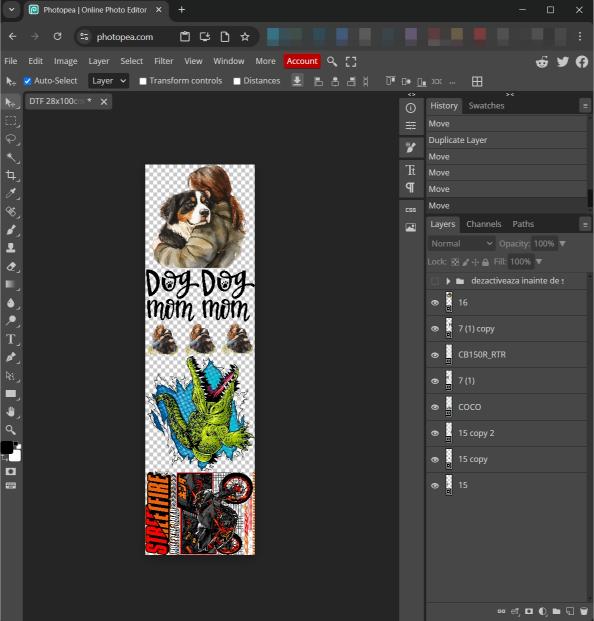Select the Gradient tool
The width and height of the screenshot is (594, 621).
pos(11,284)
